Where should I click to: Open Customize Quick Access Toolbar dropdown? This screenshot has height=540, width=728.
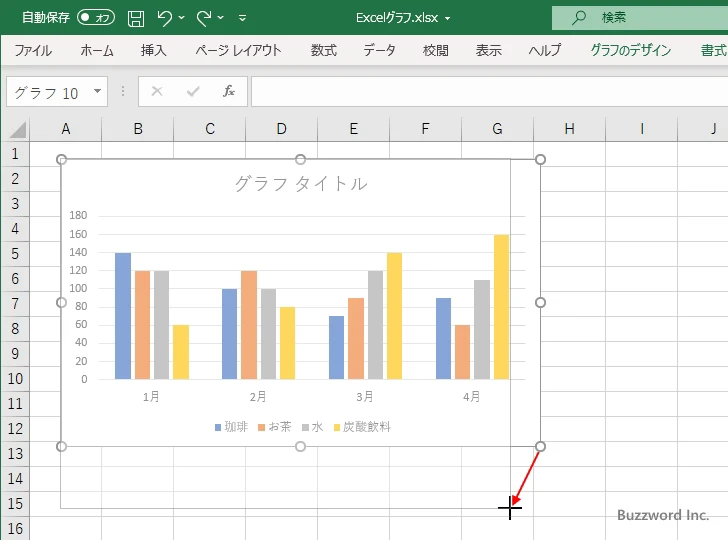(x=242, y=19)
